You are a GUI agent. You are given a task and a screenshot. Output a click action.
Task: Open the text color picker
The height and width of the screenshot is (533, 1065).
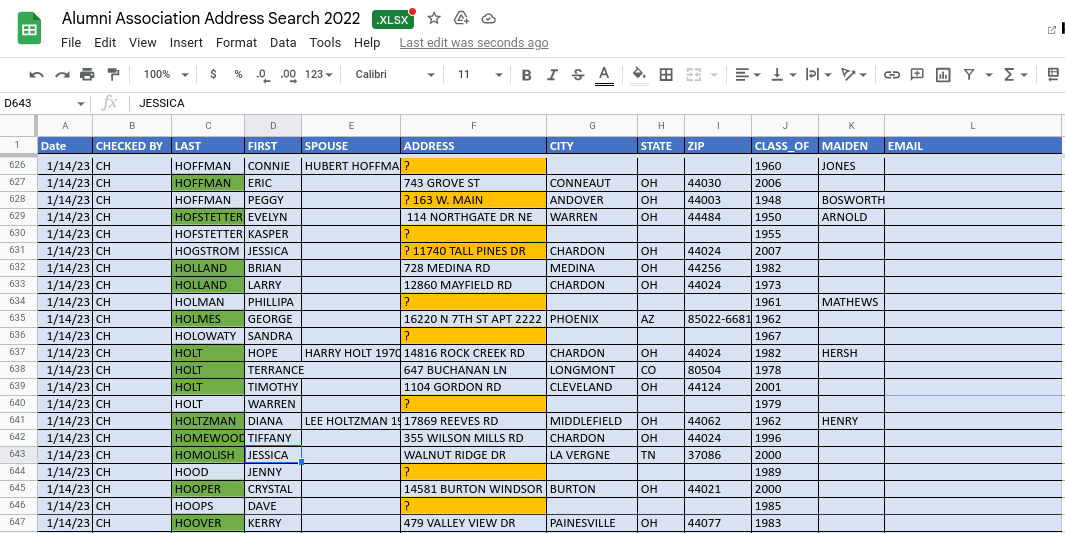tap(604, 75)
